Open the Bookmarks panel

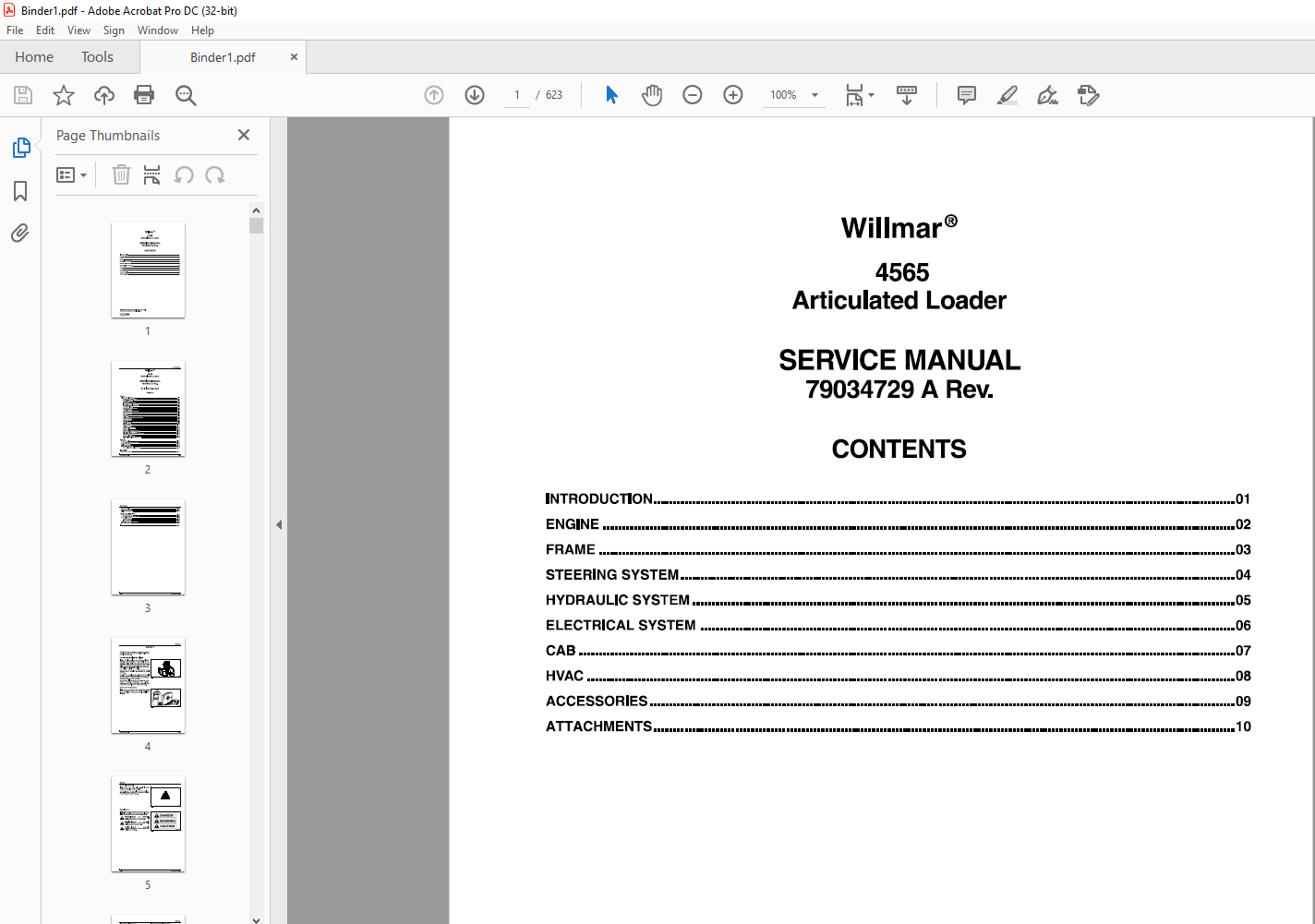pos(20,191)
